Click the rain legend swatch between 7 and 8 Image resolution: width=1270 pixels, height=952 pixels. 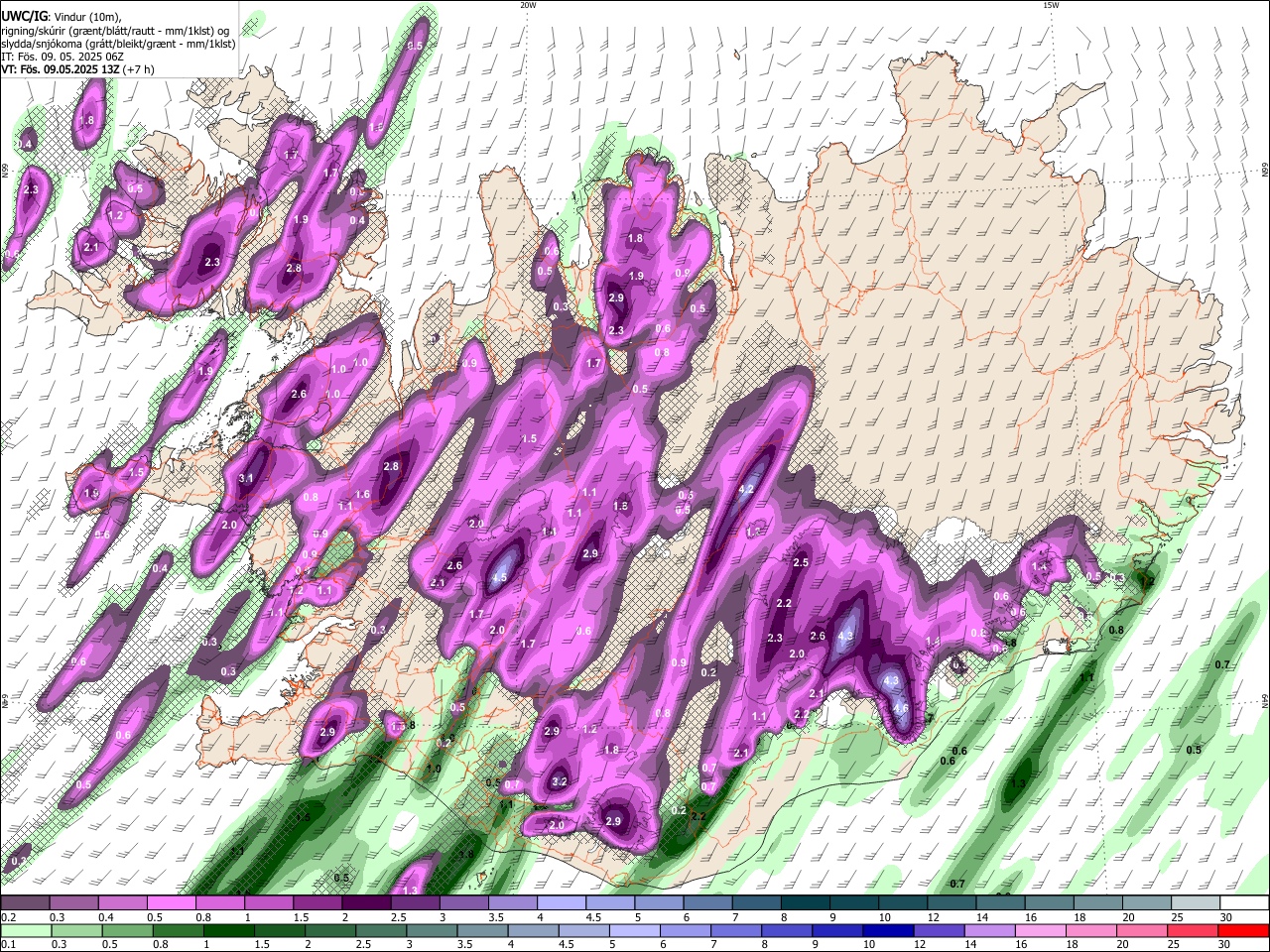pos(737,930)
